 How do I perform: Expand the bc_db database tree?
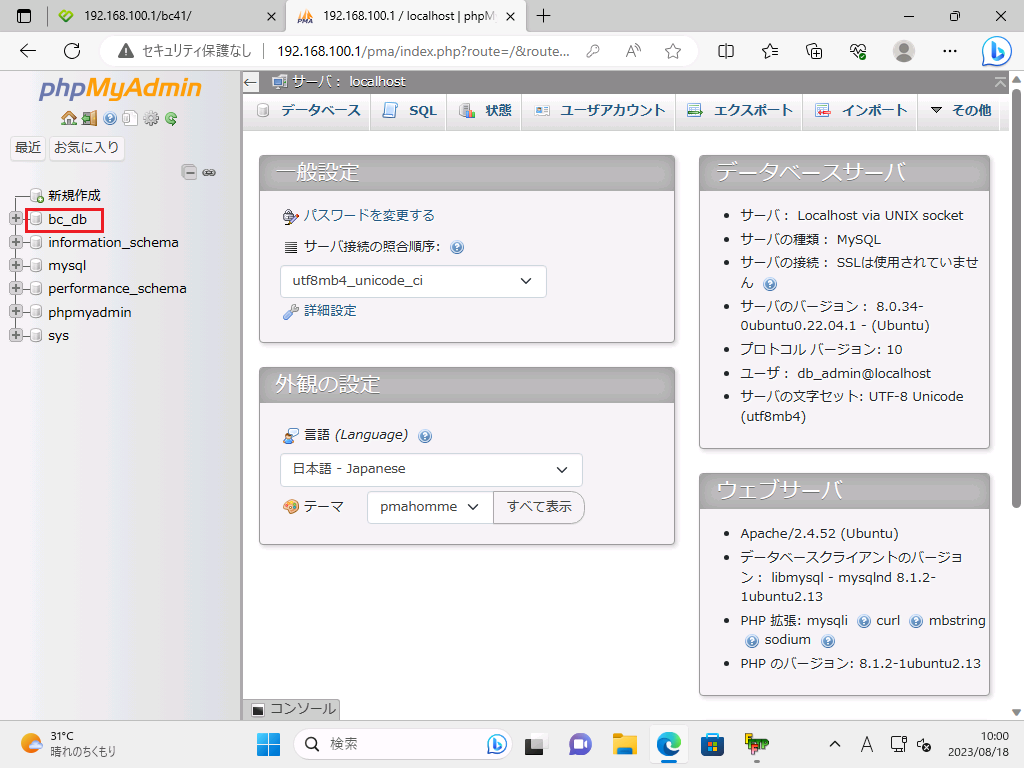tap(16, 219)
